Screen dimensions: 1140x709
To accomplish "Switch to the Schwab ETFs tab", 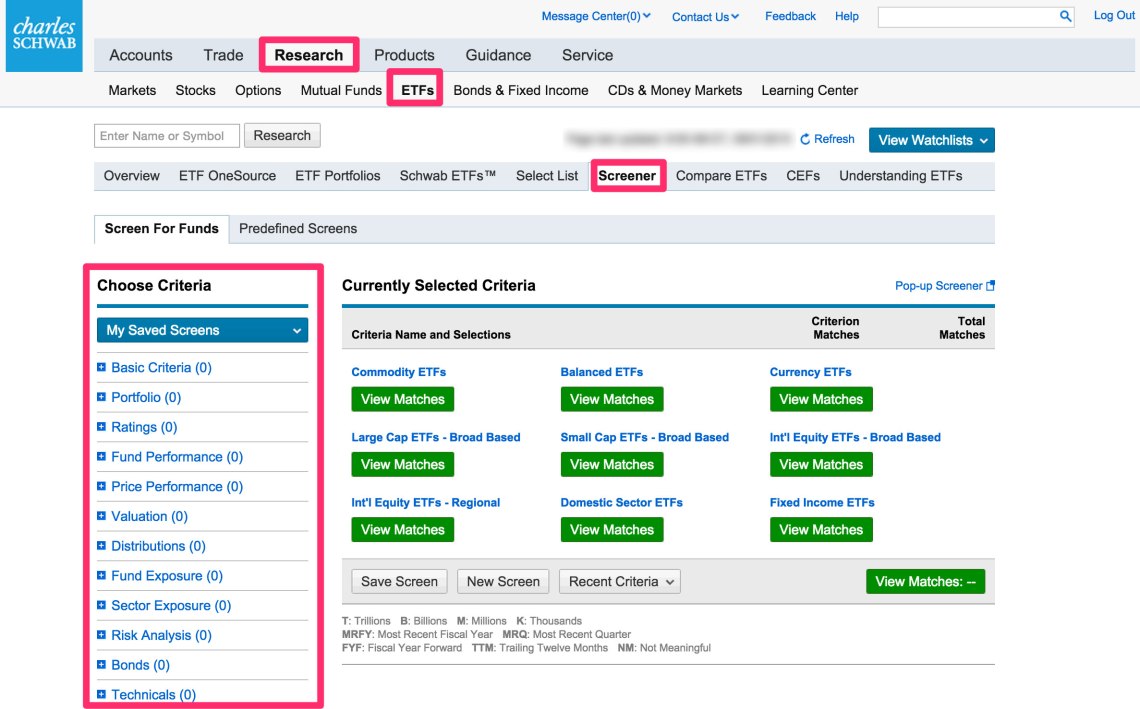I will (x=448, y=176).
